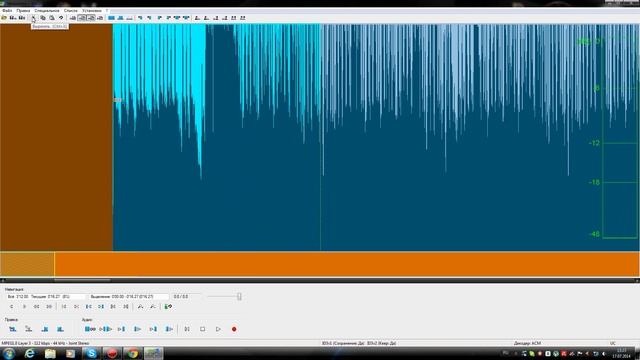The height and width of the screenshot is (360, 640).
Task: Go to file start navigation button
Action: pyautogui.click(x=64, y=307)
